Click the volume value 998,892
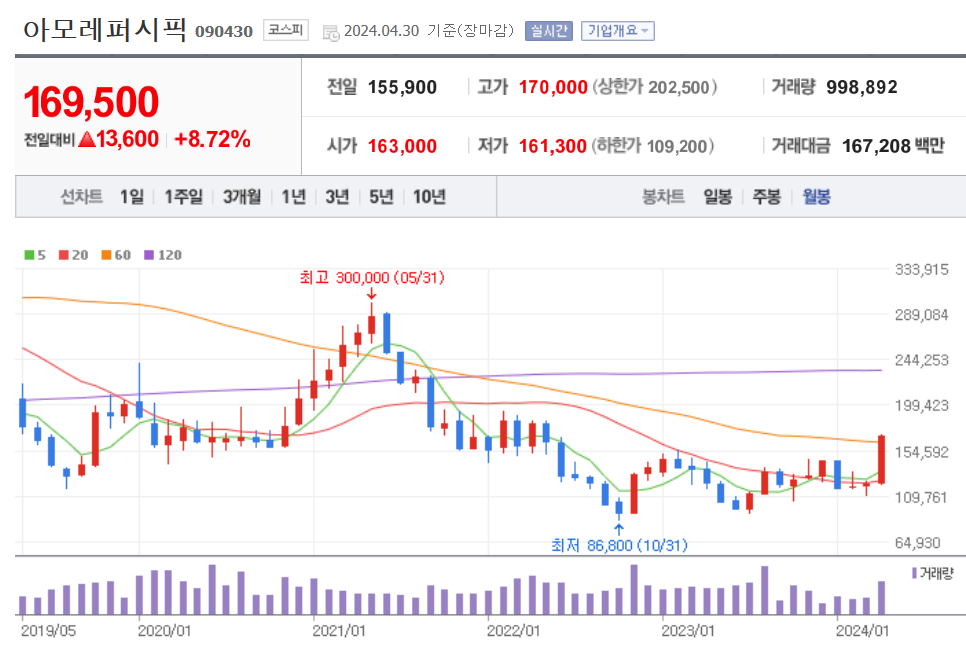 (x=862, y=87)
